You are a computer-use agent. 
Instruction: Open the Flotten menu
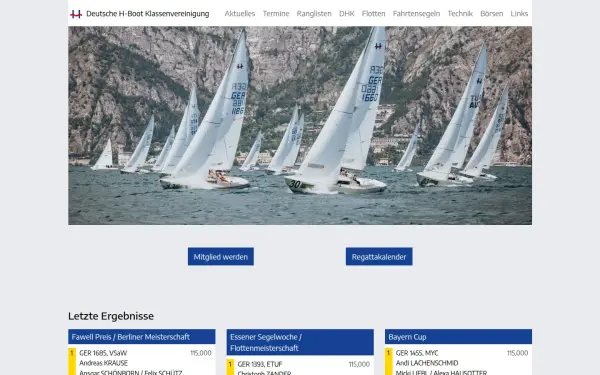tap(373, 14)
